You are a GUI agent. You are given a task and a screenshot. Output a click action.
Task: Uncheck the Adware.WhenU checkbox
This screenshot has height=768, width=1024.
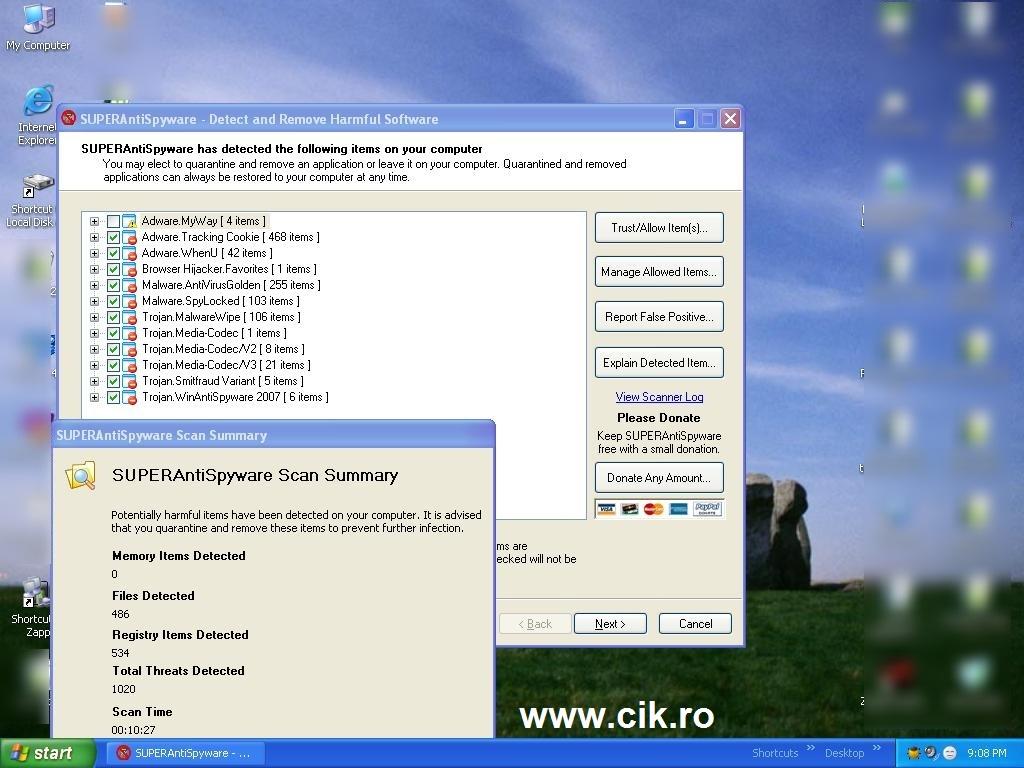coord(113,253)
